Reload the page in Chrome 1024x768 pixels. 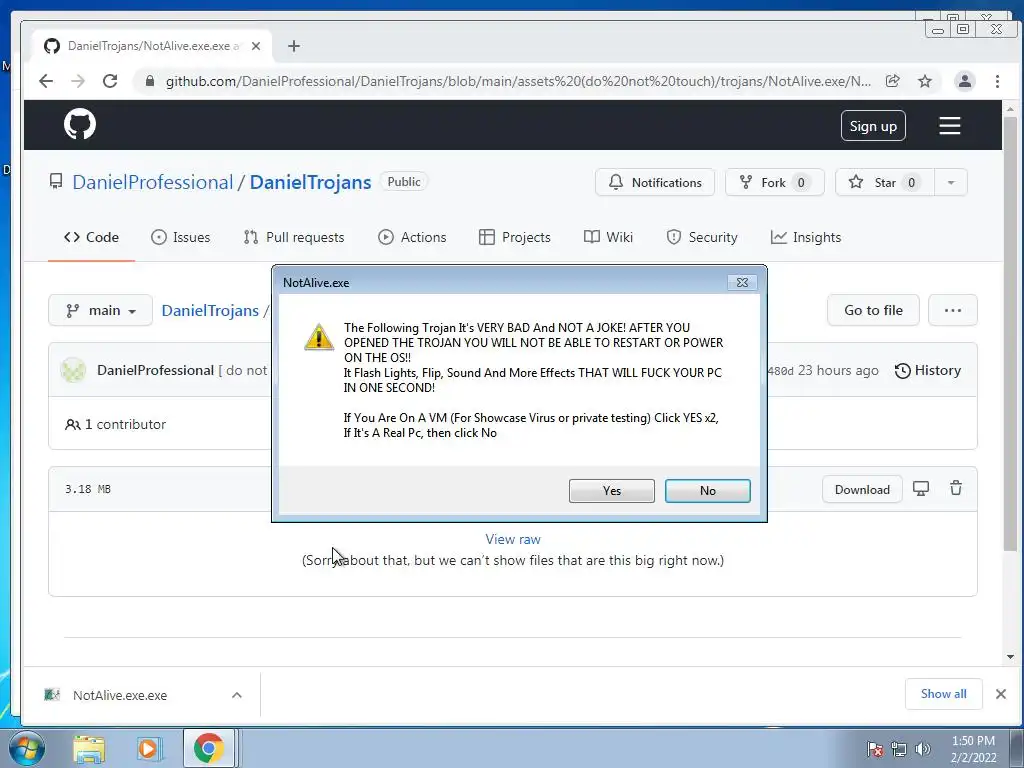(110, 81)
